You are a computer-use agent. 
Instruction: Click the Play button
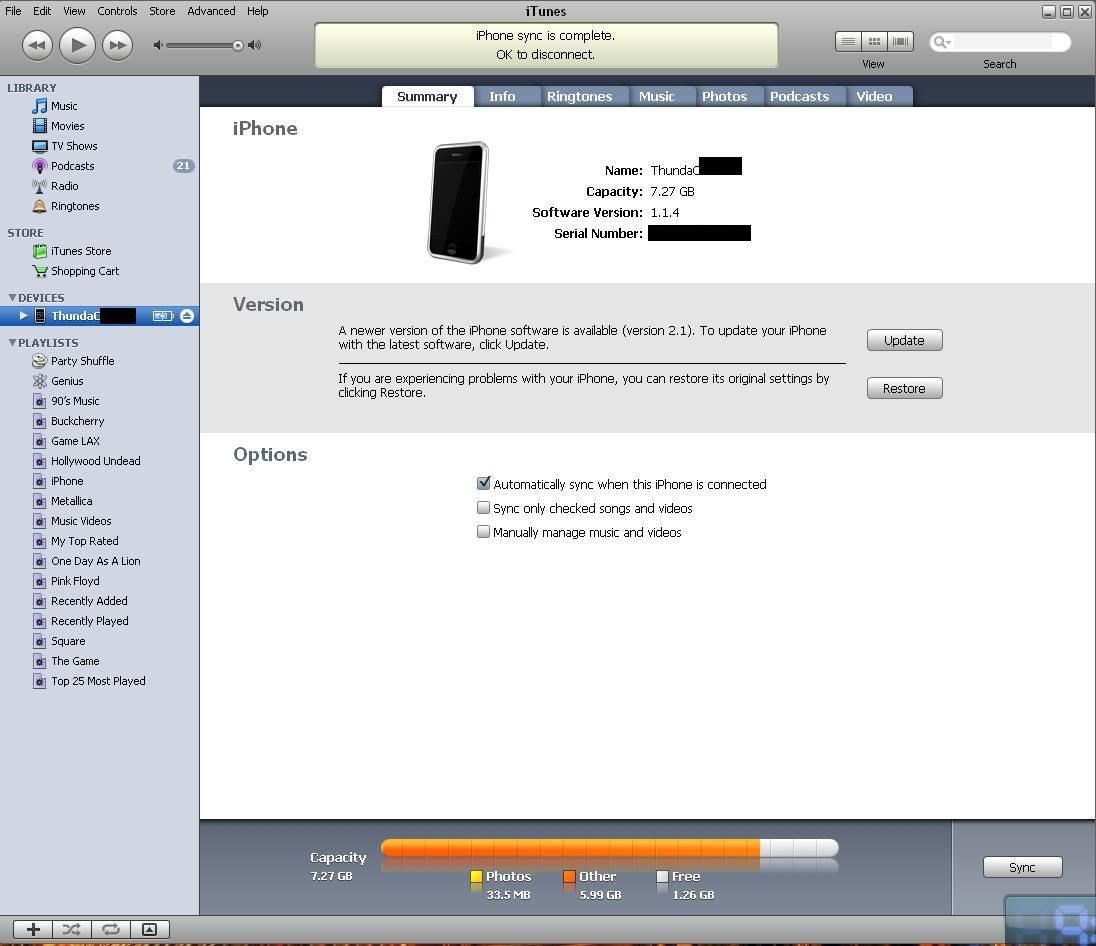pos(77,45)
